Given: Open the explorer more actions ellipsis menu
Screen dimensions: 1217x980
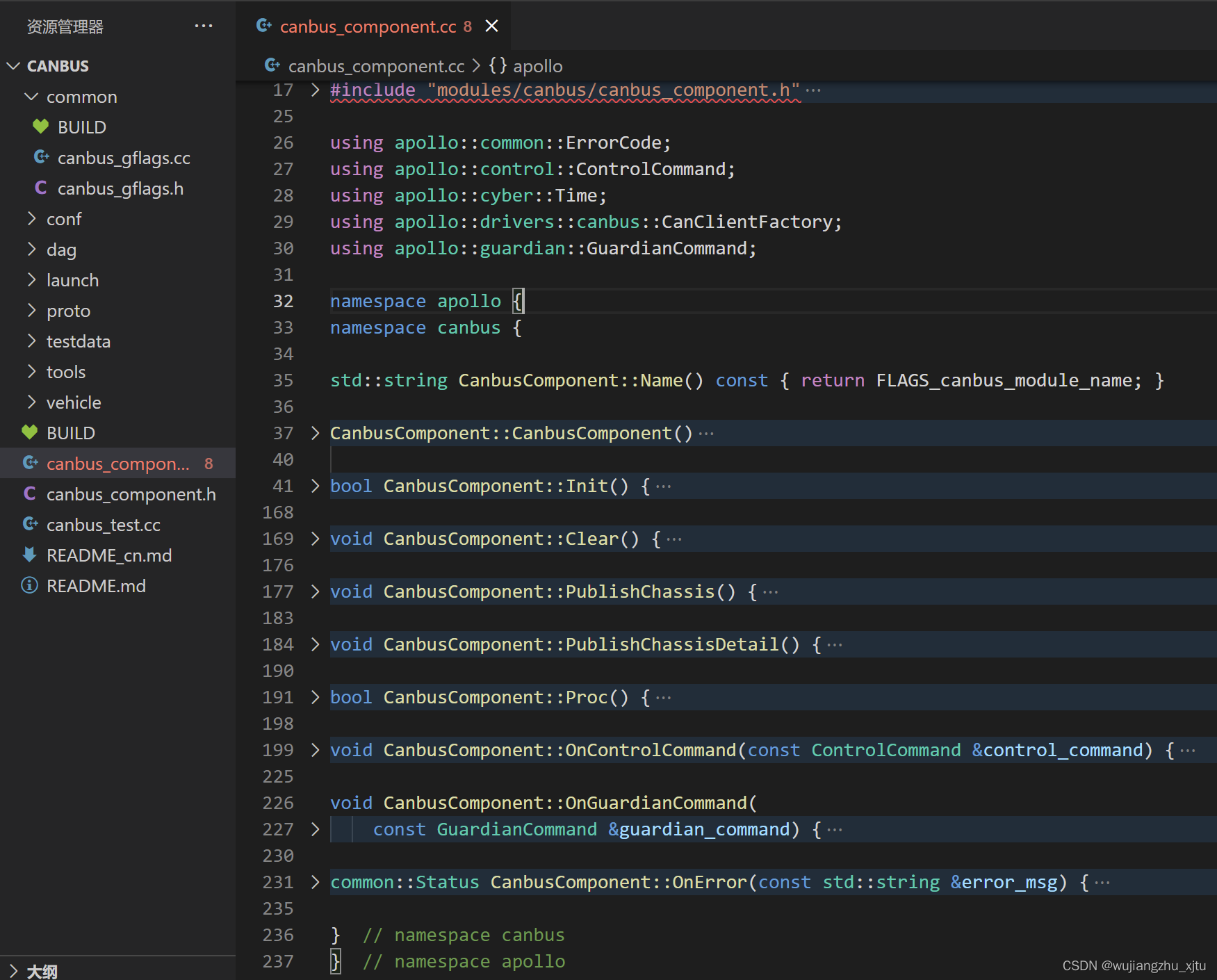Looking at the screenshot, I should point(204,26).
